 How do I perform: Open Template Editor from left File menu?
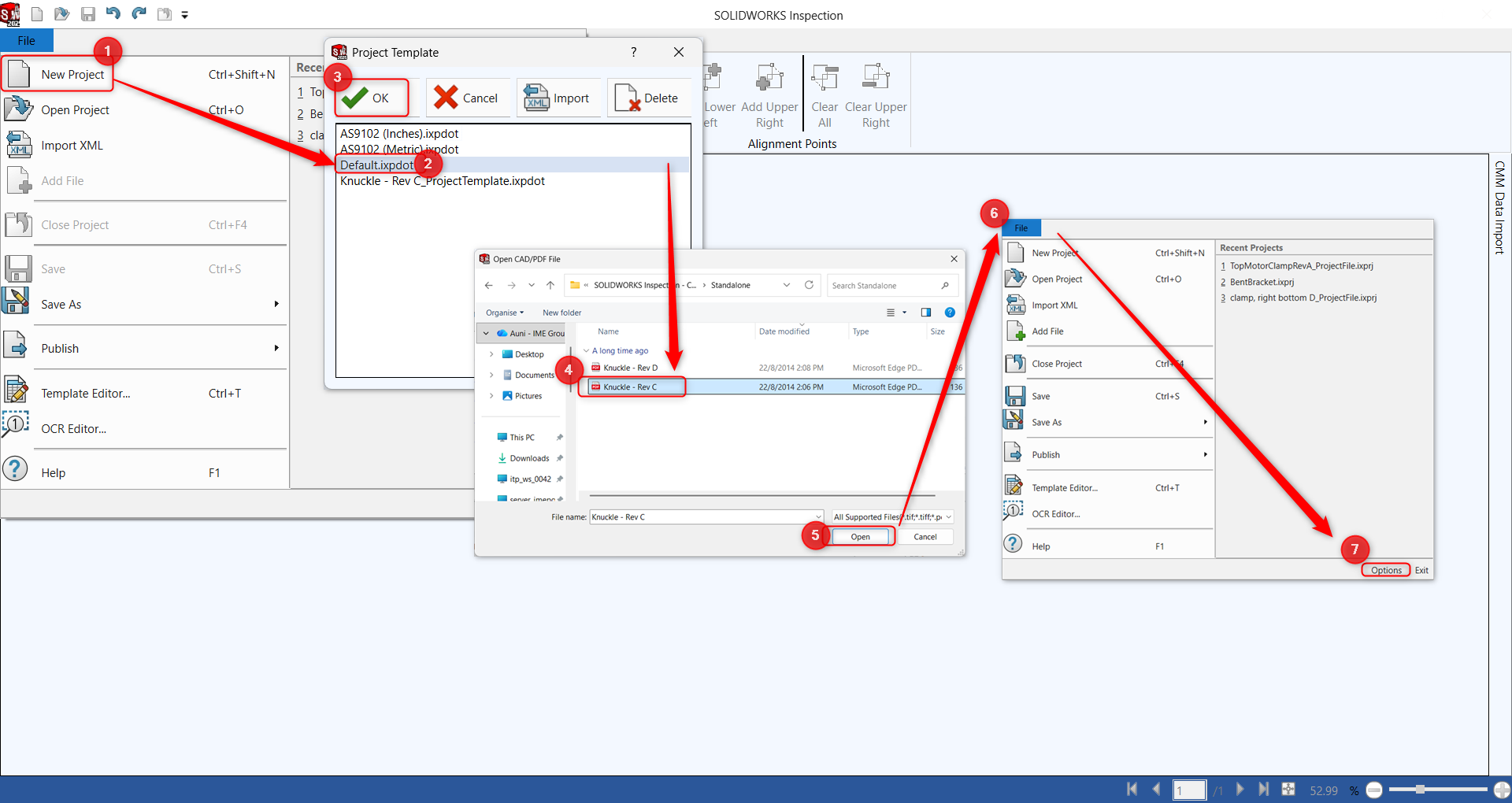click(x=86, y=394)
